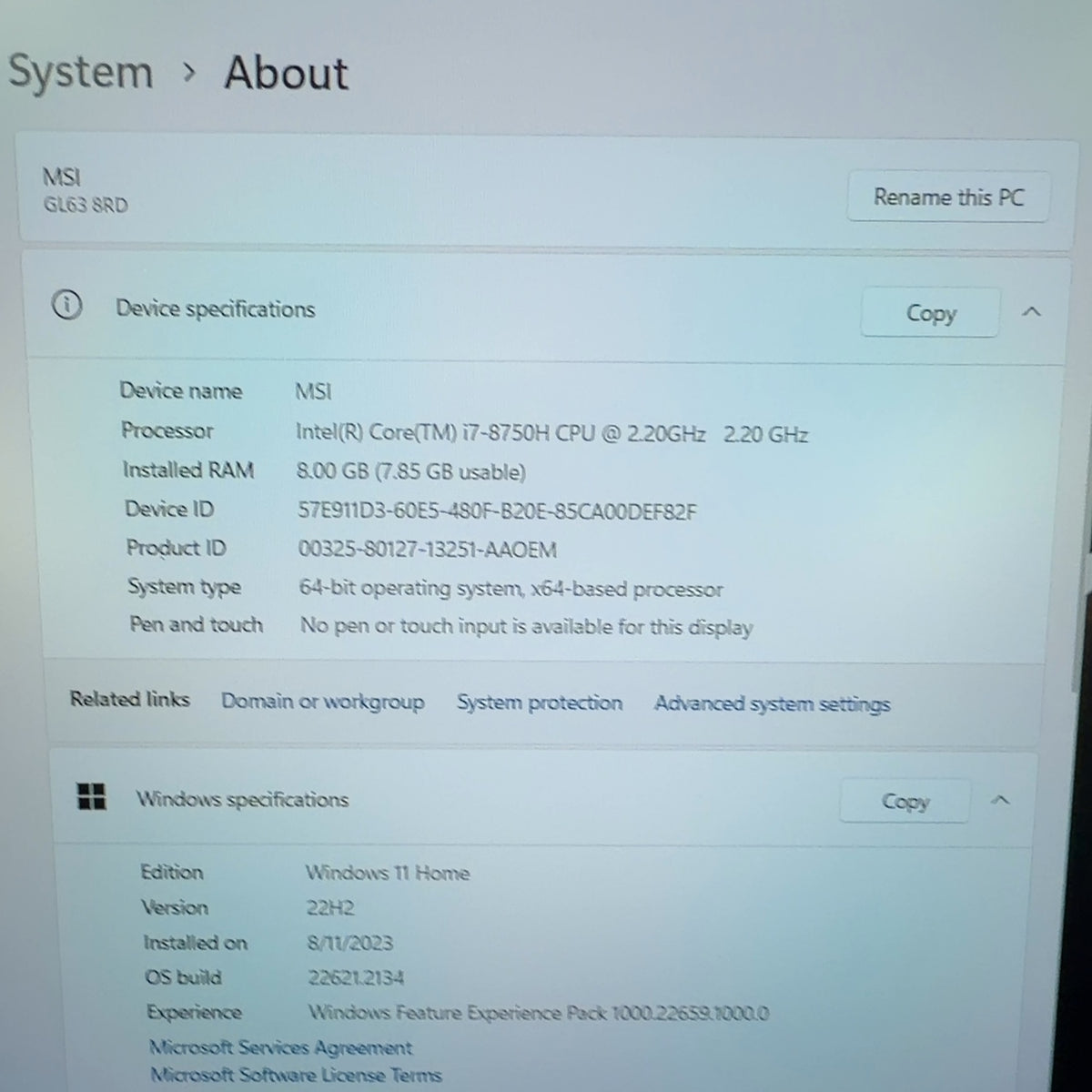
Task: Select the Device ID value 57E911D3
Action: [x=497, y=511]
